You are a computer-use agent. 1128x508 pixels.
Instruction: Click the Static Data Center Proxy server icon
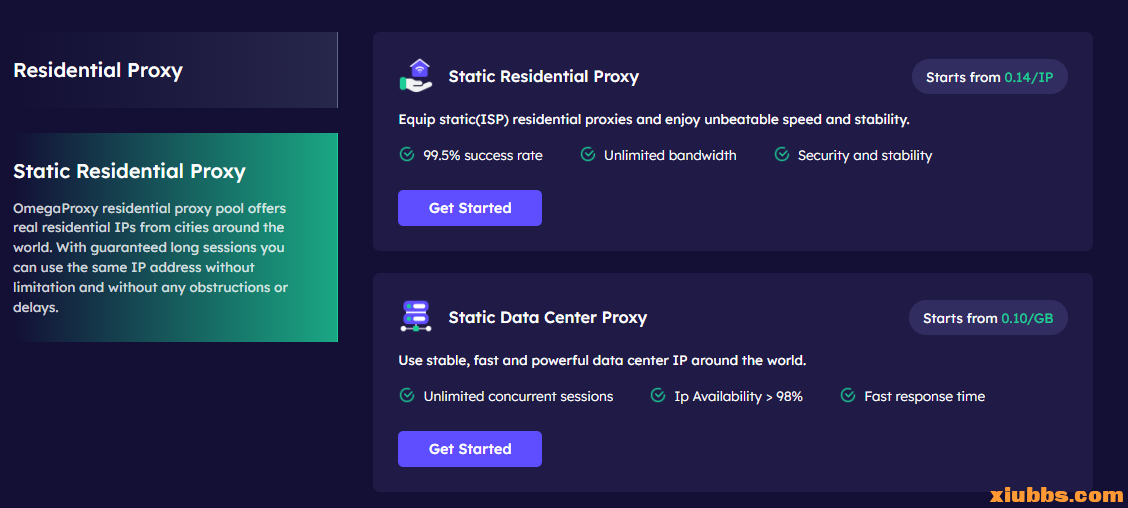pos(416,316)
